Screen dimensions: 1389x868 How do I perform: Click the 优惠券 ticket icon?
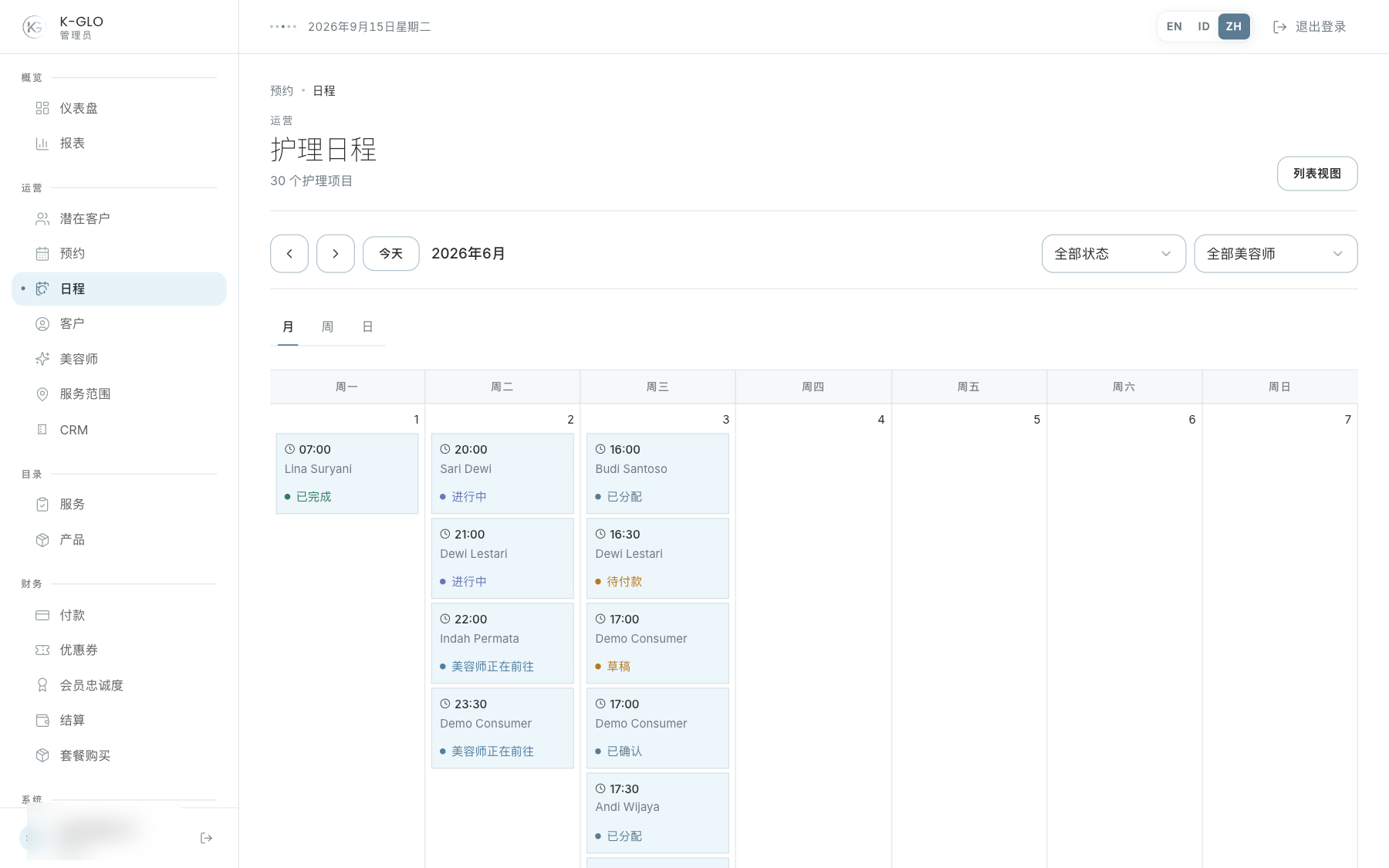tap(42, 650)
